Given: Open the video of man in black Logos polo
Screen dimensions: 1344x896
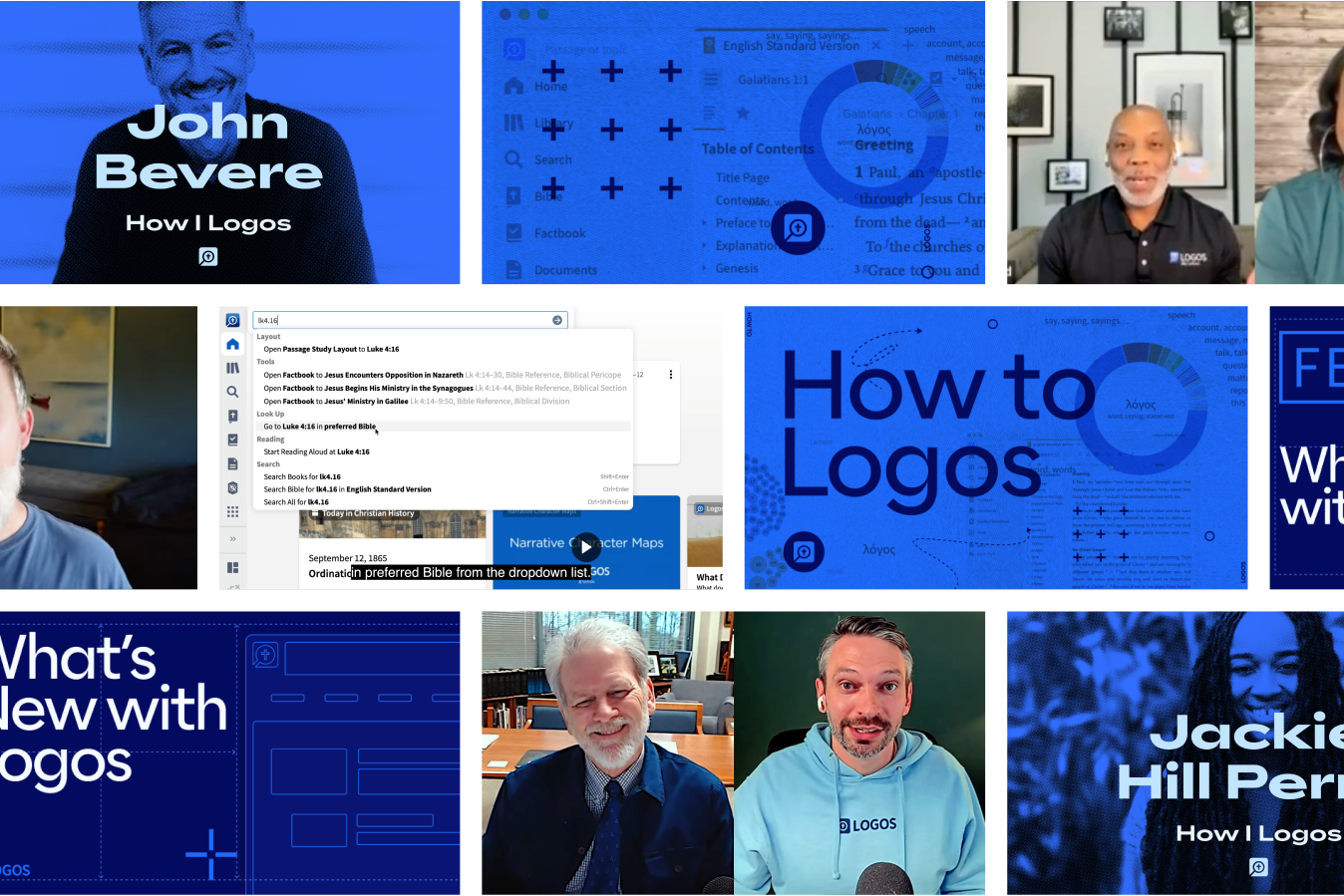Looking at the screenshot, I should pos(1131,143).
